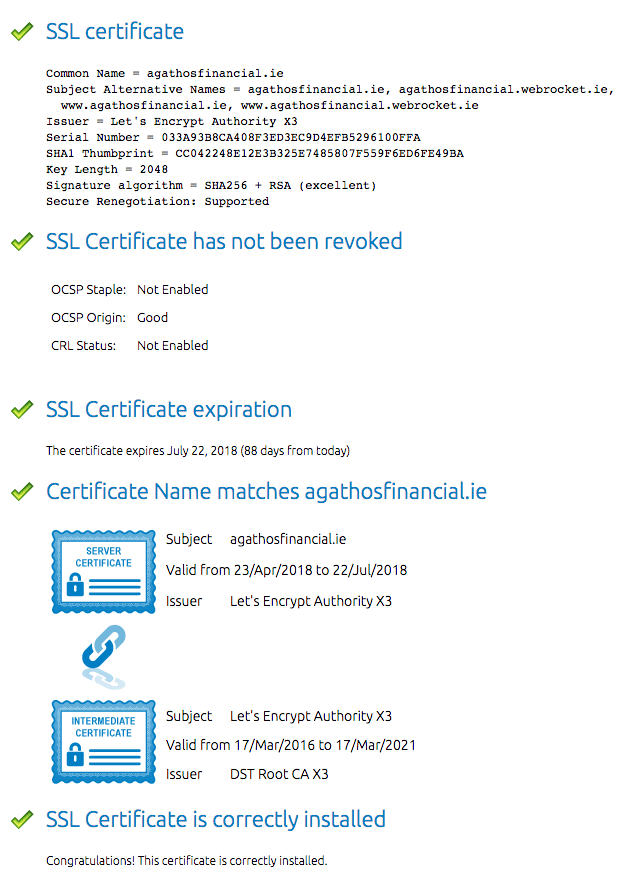Image resolution: width=635 pixels, height=877 pixels.
Task: Click the 'DST Root CA X3' issuer value
Action: coord(279,774)
